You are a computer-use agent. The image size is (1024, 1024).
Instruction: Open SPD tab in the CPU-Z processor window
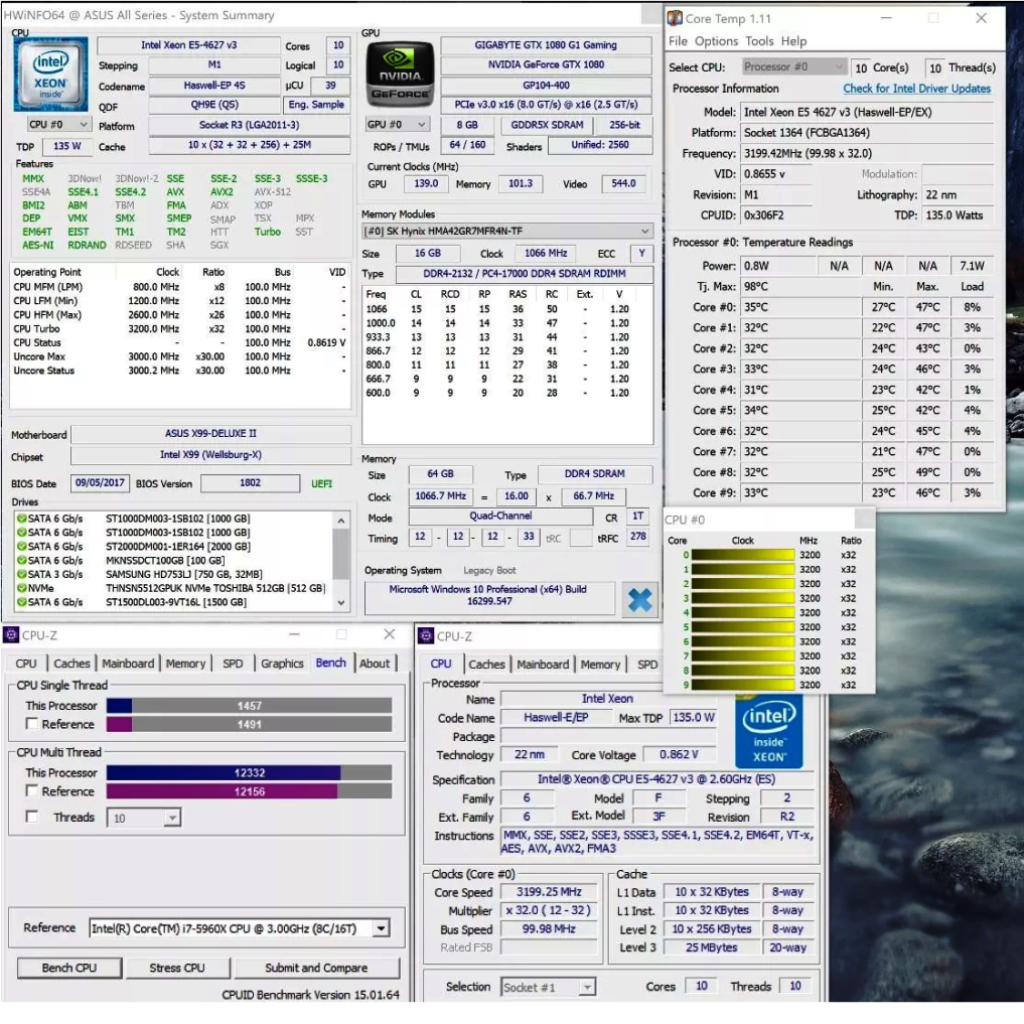pyautogui.click(x=647, y=665)
